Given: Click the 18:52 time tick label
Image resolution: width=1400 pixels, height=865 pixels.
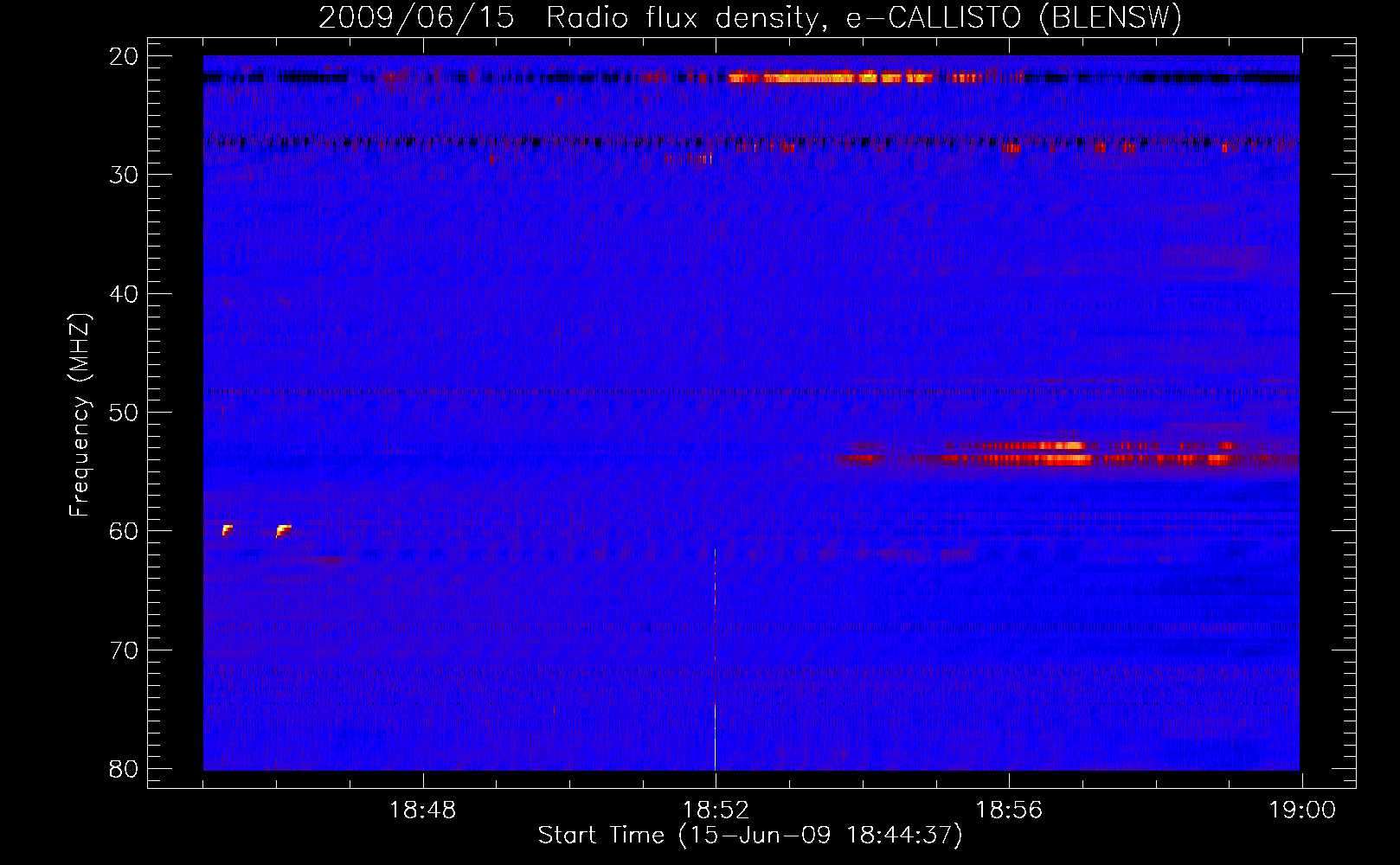Looking at the screenshot, I should pos(716,811).
